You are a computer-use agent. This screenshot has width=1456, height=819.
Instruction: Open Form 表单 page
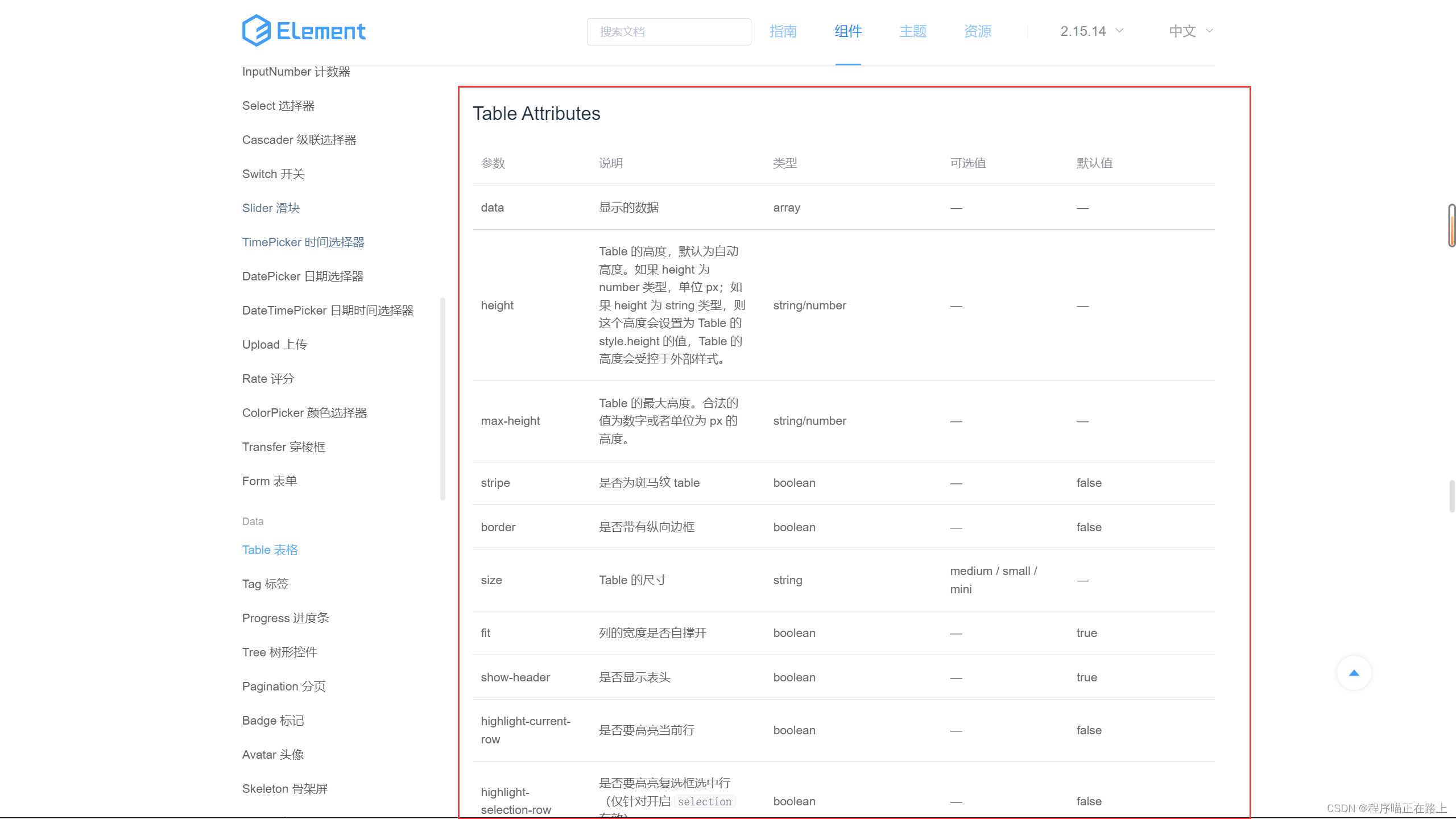click(x=270, y=481)
